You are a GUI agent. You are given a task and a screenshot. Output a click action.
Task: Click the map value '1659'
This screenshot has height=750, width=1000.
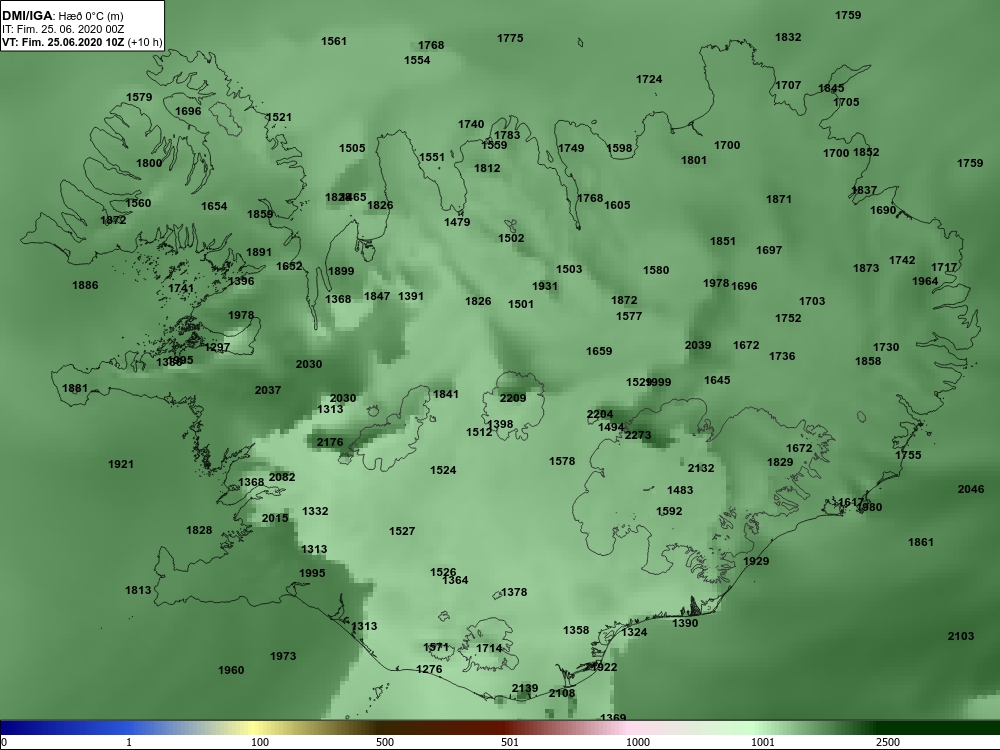[599, 351]
